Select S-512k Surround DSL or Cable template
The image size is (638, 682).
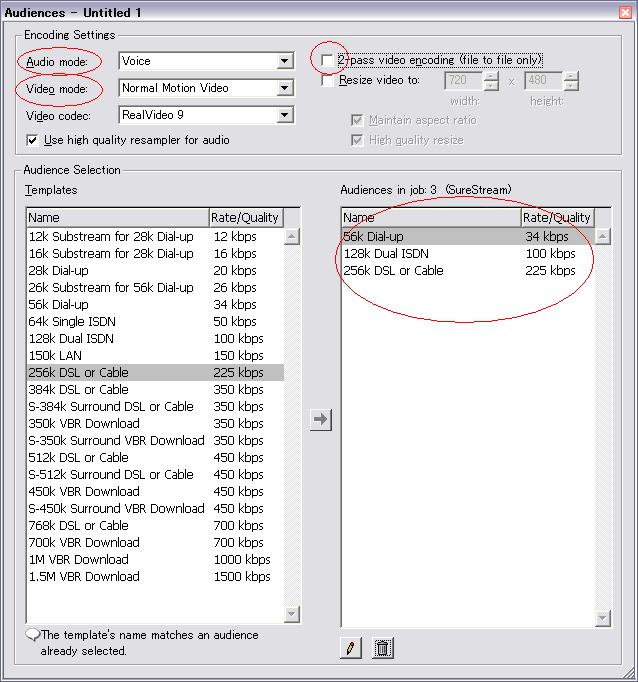(x=155, y=474)
